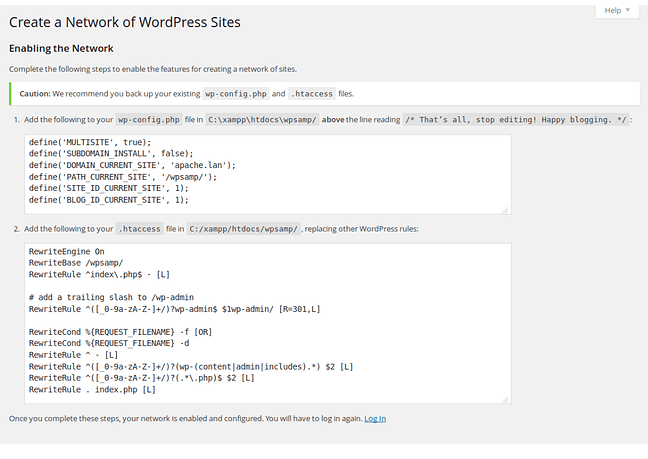Select the BLOG_ID_CURRENT_SITE define line
The image size is (648, 459).
tap(109, 200)
